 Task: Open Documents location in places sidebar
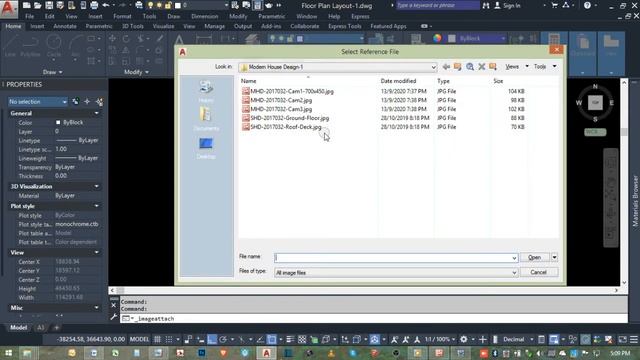[x=206, y=119]
